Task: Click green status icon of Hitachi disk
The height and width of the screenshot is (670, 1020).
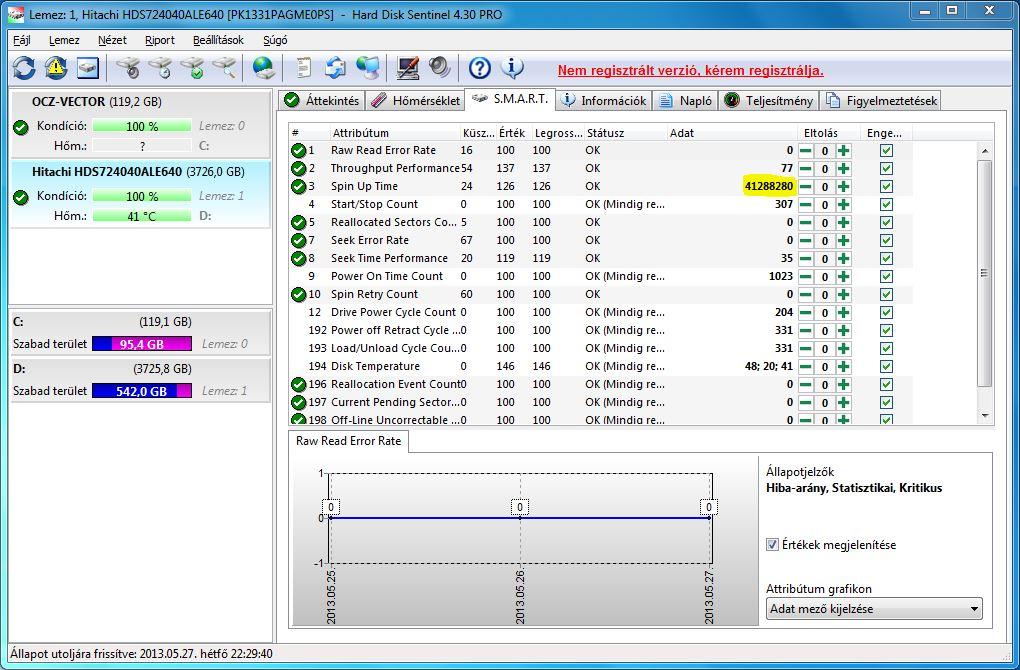Action: (x=21, y=197)
